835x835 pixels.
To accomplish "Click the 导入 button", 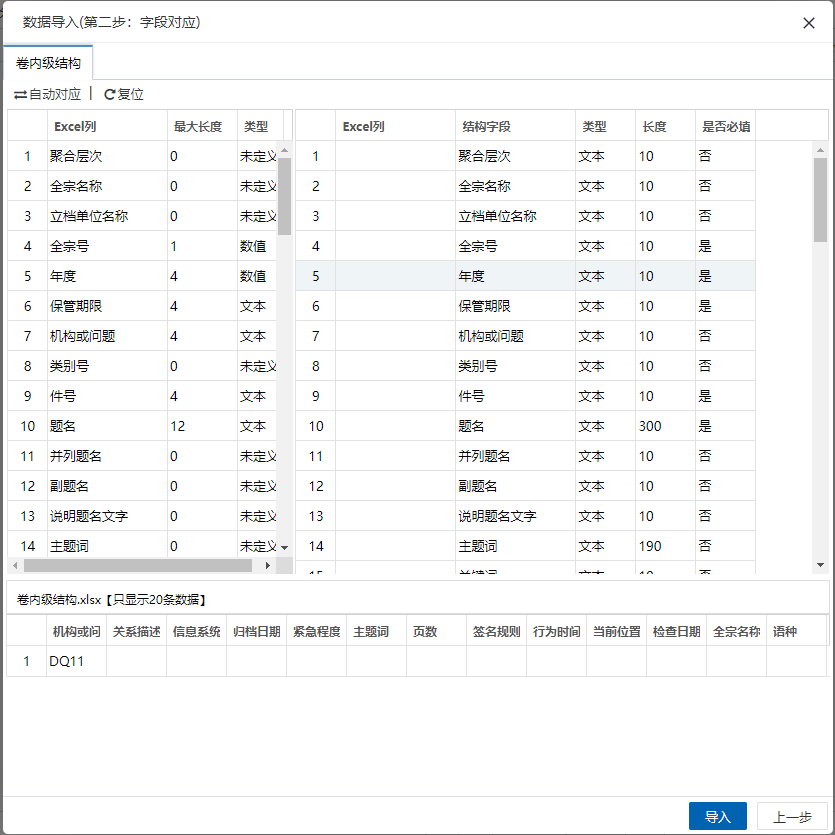I will (717, 817).
